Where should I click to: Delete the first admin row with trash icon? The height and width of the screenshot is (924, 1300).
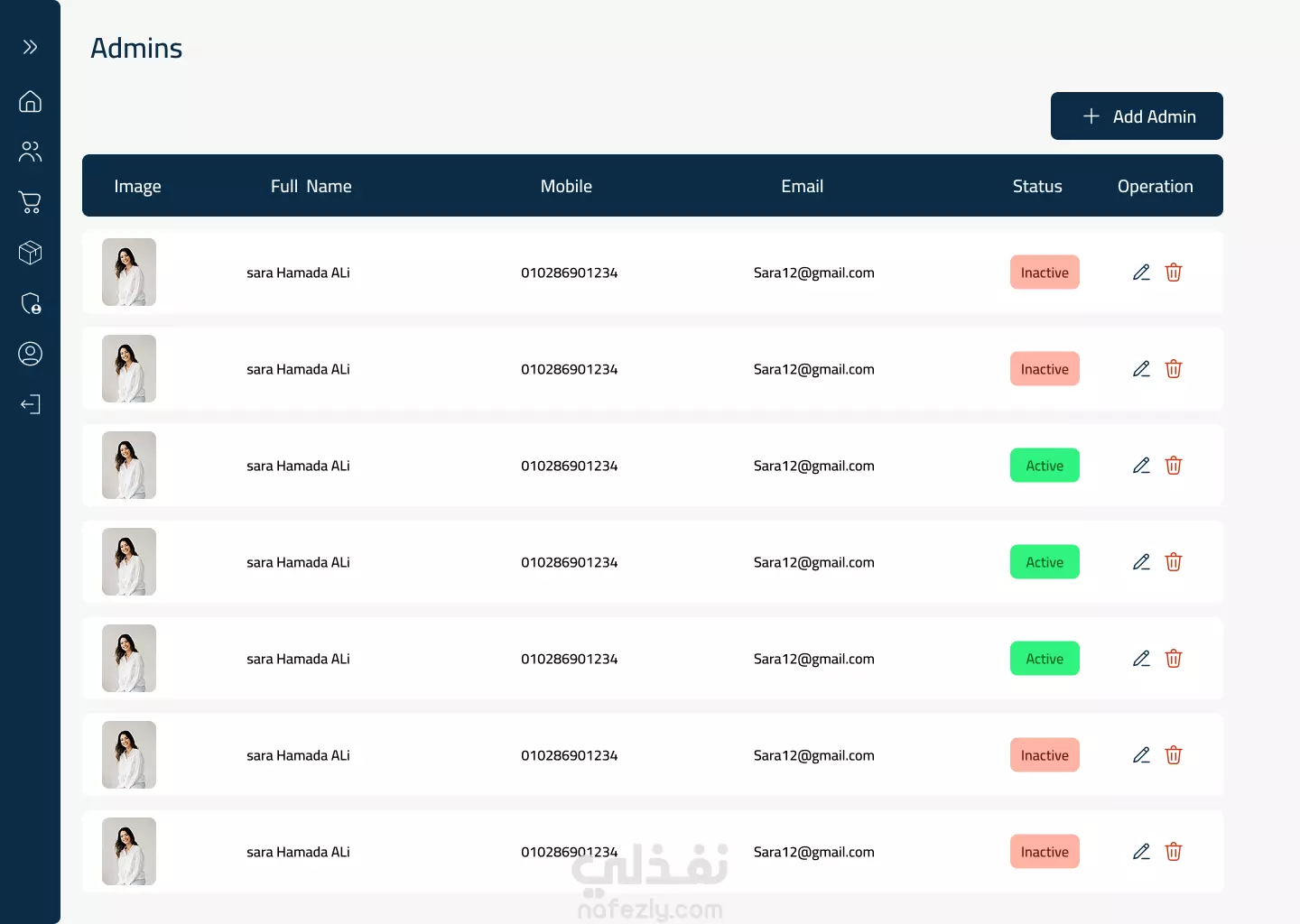coord(1174,273)
